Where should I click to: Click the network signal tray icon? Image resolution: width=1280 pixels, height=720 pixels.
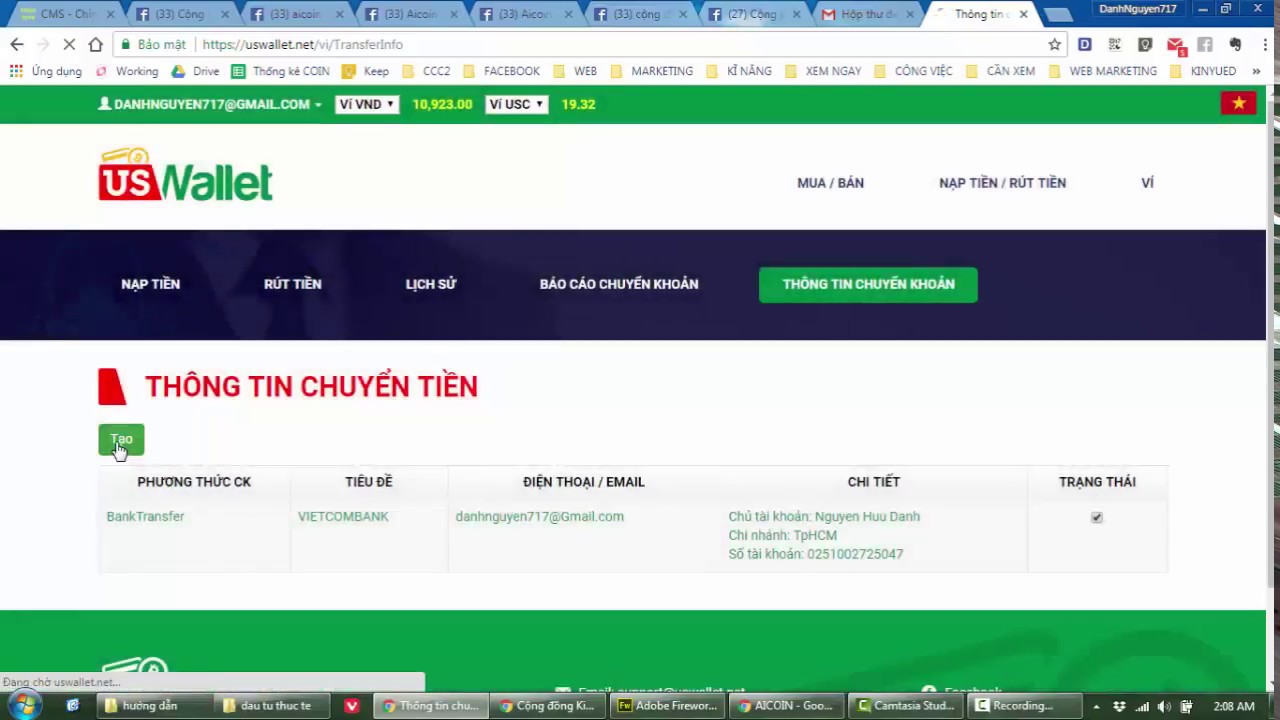point(1142,706)
